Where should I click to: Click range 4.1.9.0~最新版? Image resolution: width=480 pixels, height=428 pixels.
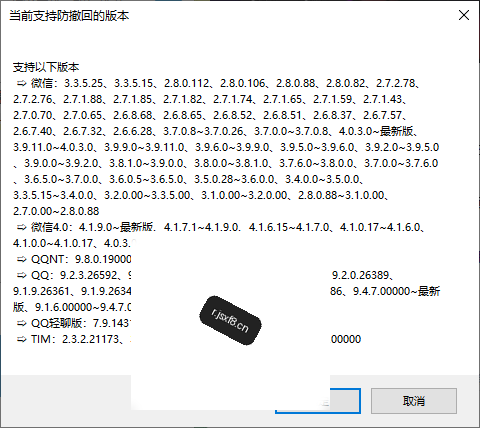116,227
